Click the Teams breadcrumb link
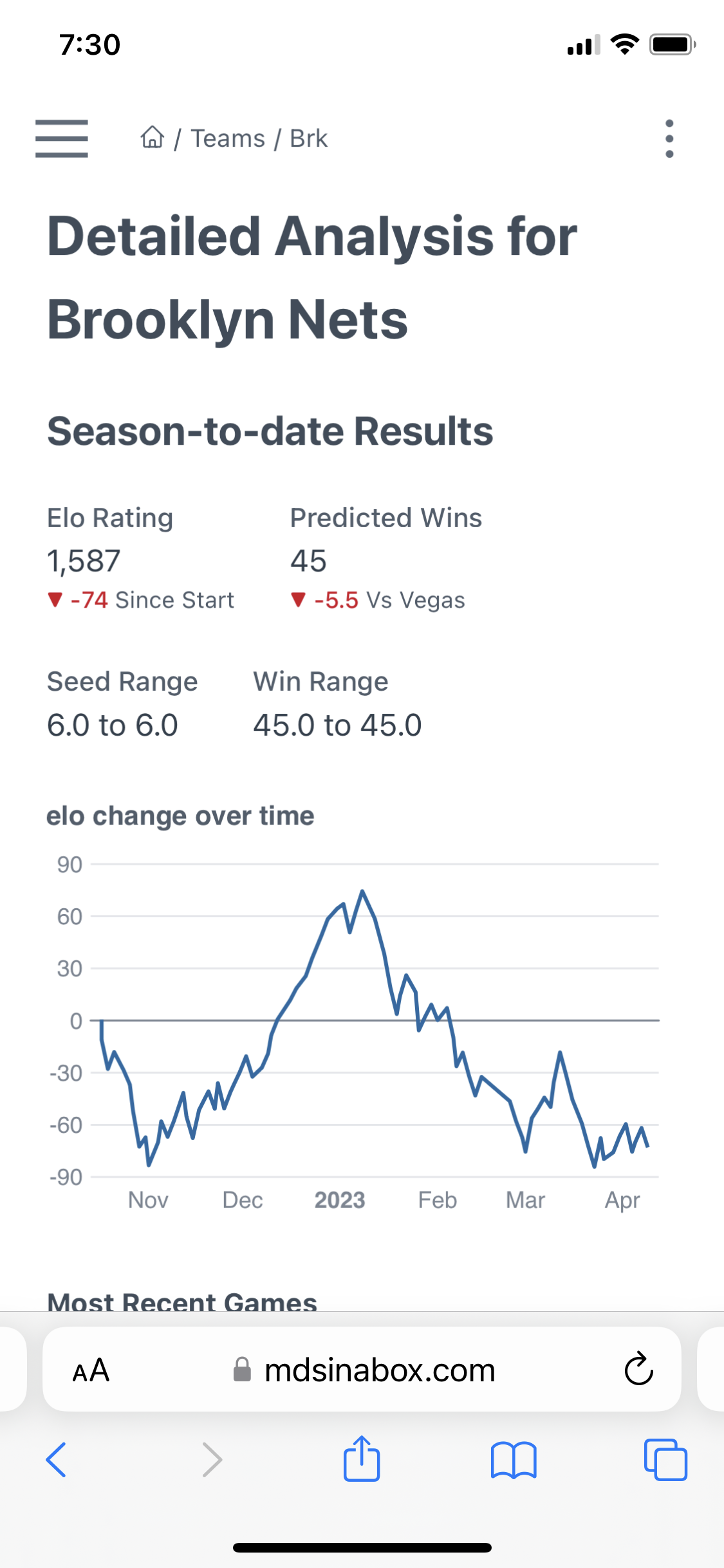Image resolution: width=724 pixels, height=1568 pixels. coord(228,137)
